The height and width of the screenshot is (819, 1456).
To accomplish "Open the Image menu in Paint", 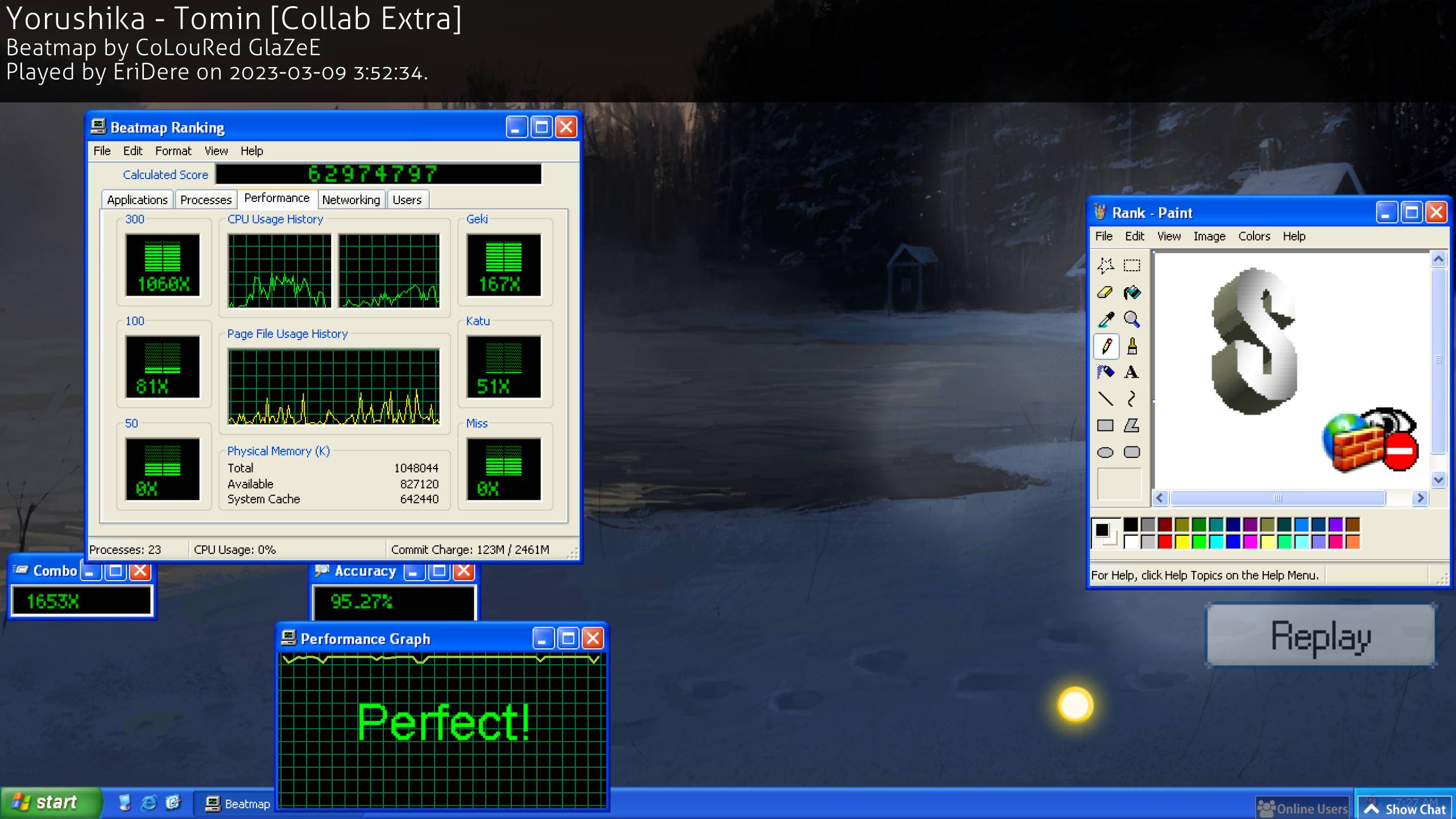I will point(1209,236).
